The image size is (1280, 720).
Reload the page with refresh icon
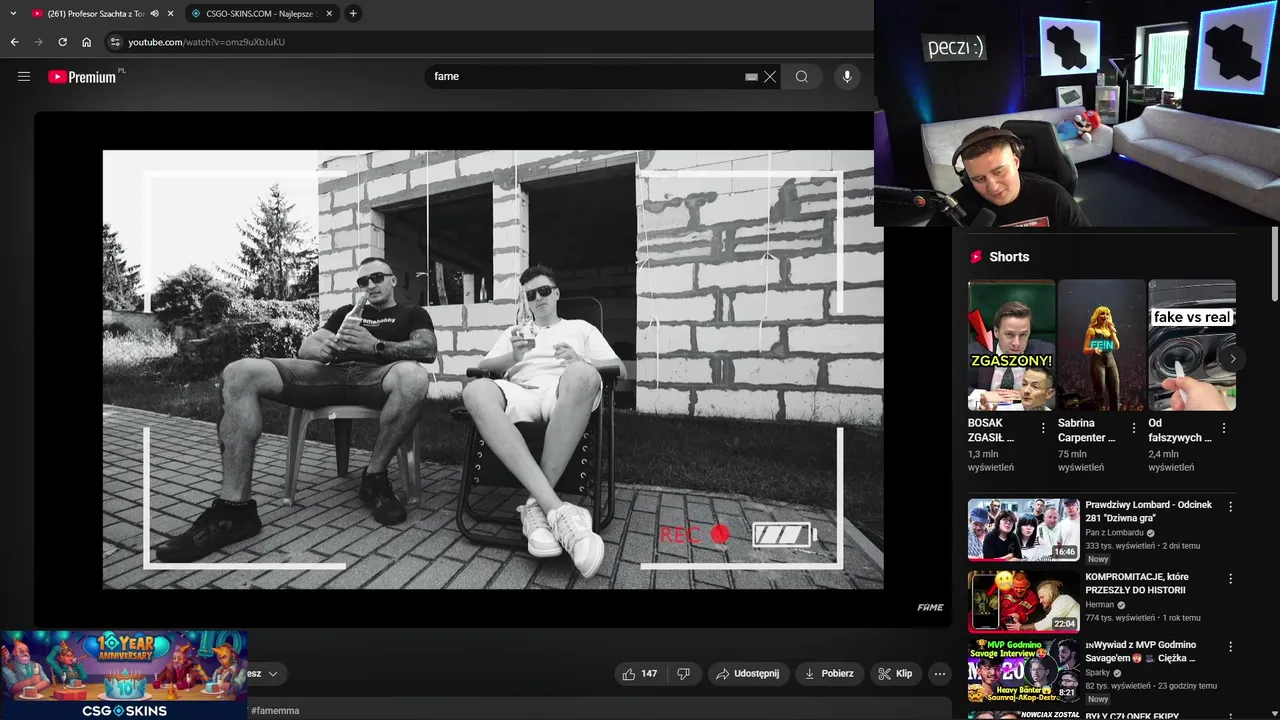[x=62, y=42]
